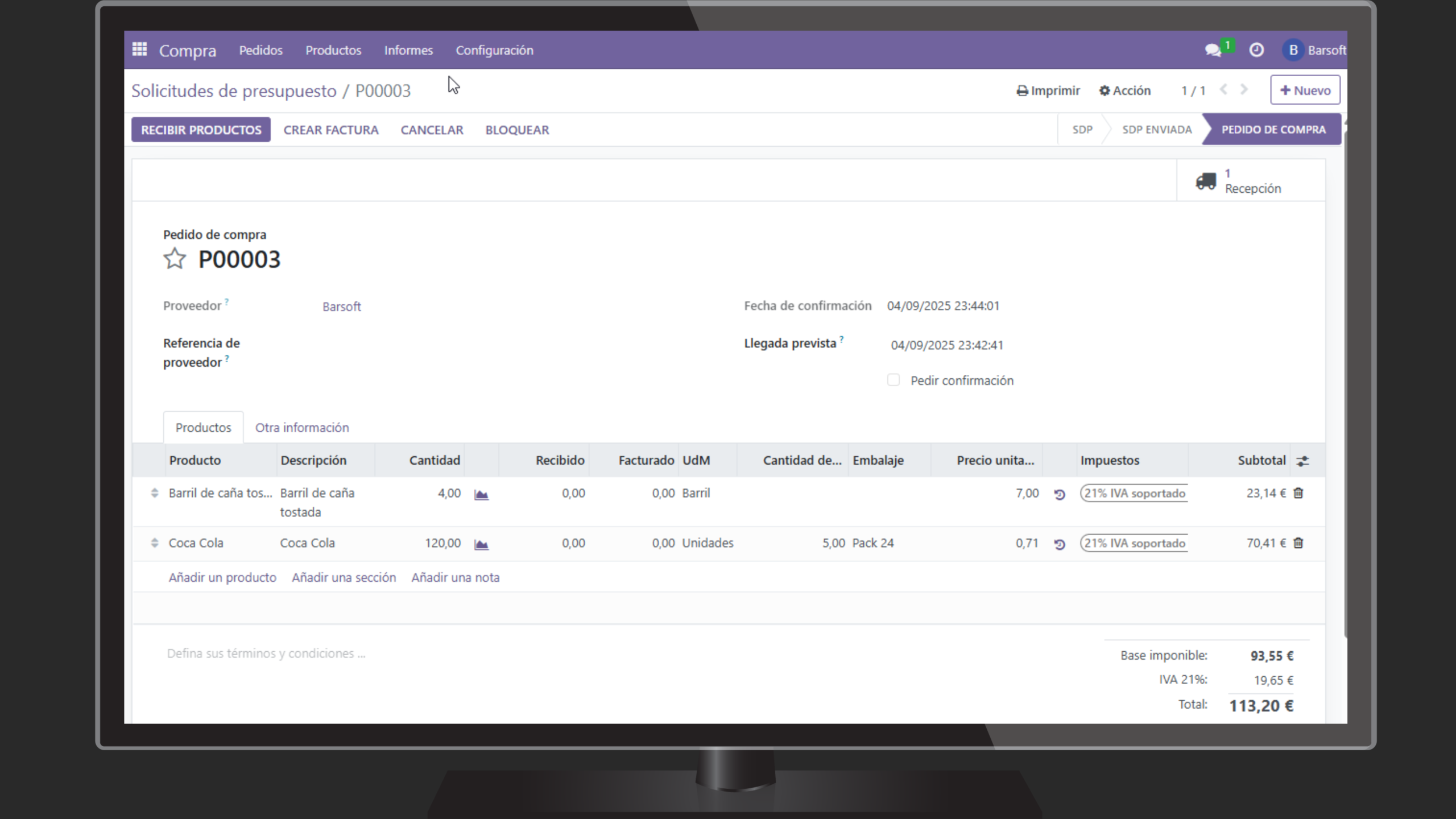1456x819 pixels.
Task: Switch to Otra información tab
Action: pyautogui.click(x=302, y=428)
